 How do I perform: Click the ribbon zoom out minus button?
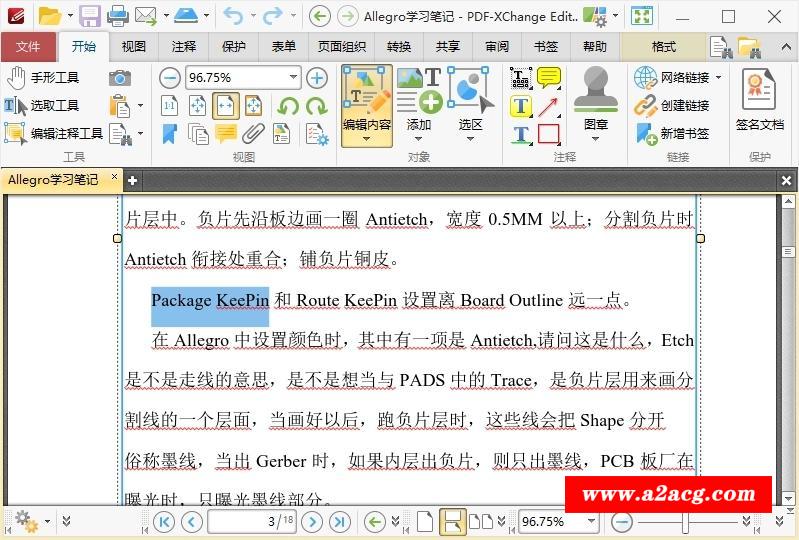click(170, 78)
